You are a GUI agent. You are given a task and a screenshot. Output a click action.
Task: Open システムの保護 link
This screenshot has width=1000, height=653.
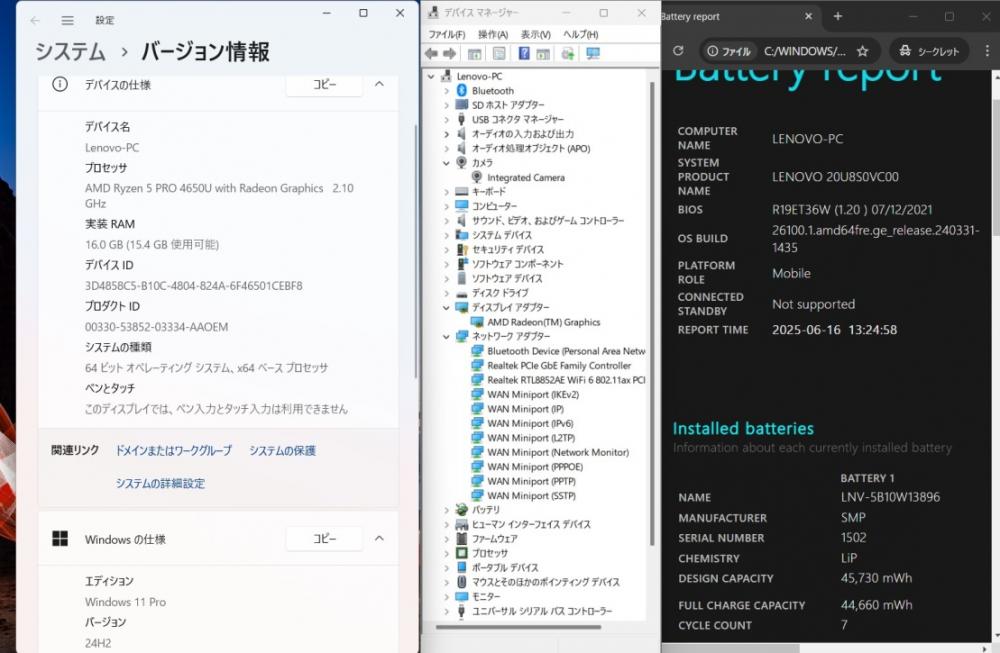coord(283,451)
